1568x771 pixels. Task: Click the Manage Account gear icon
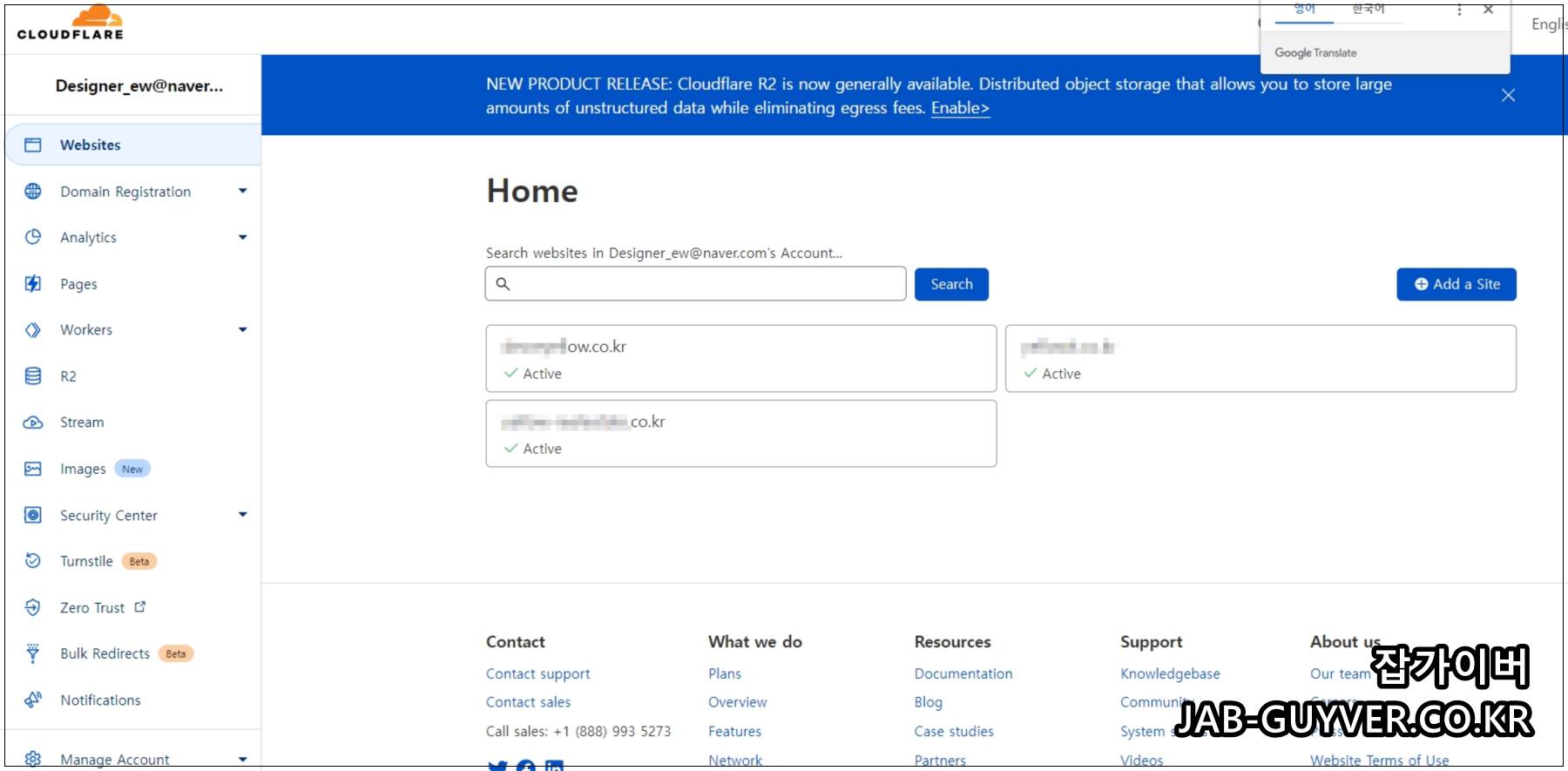[33, 759]
